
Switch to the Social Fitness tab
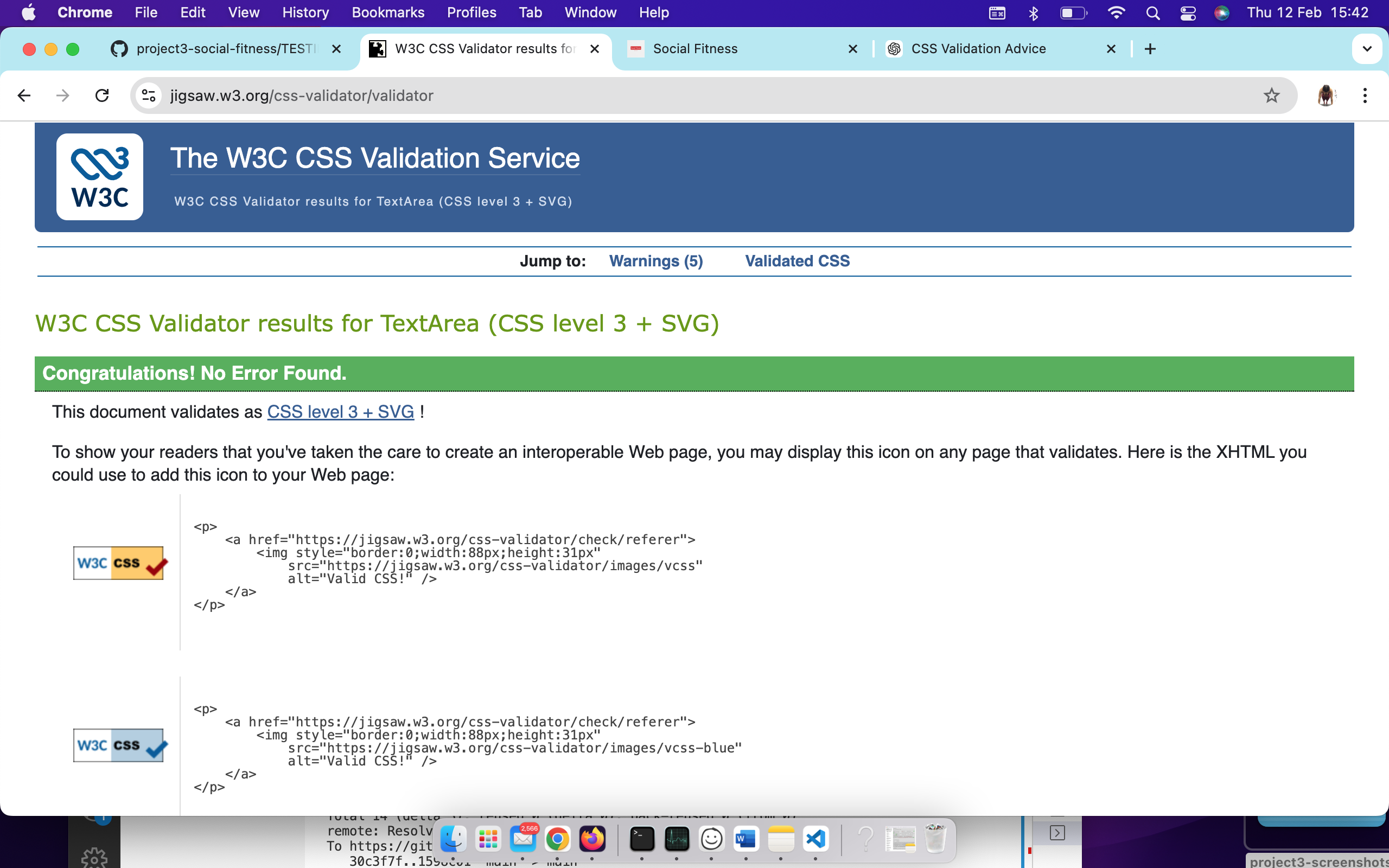click(694, 49)
